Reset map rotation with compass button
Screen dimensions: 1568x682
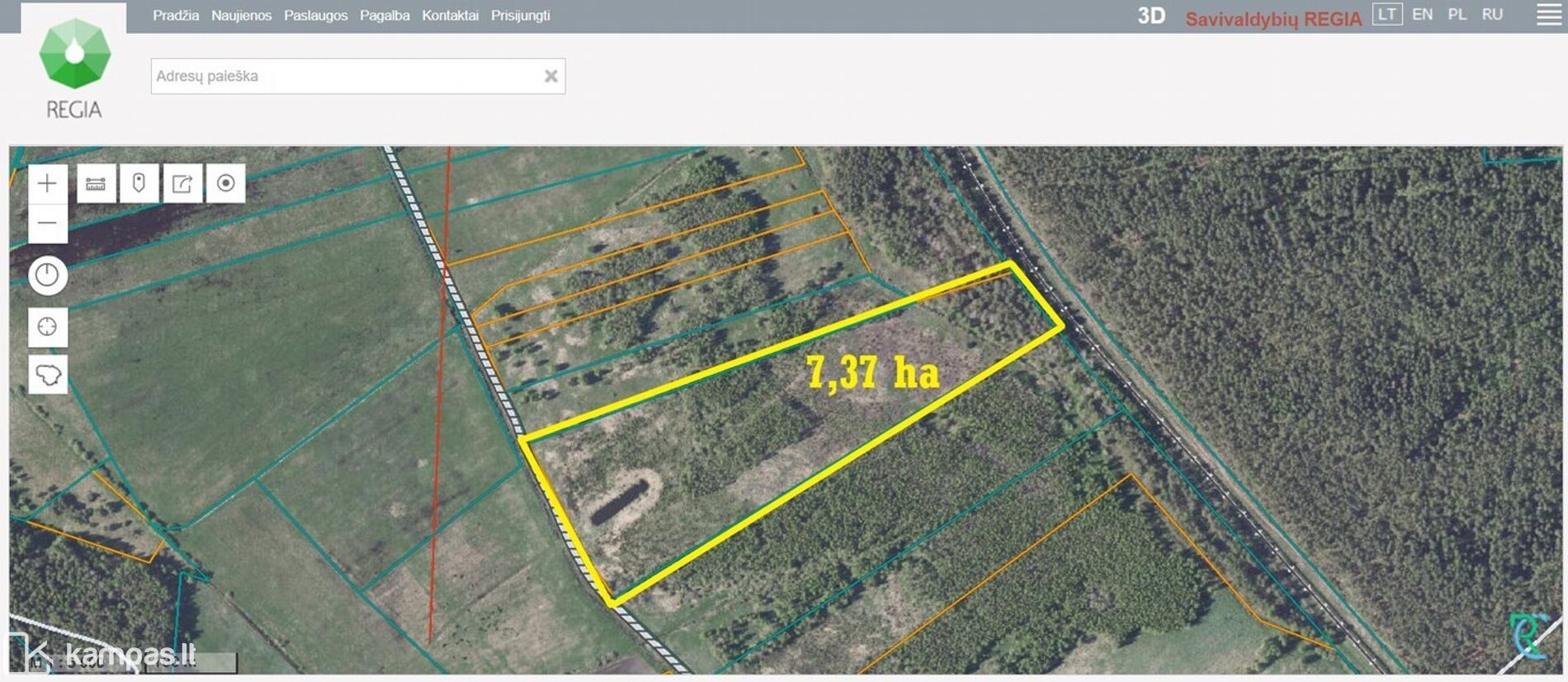[x=48, y=276]
